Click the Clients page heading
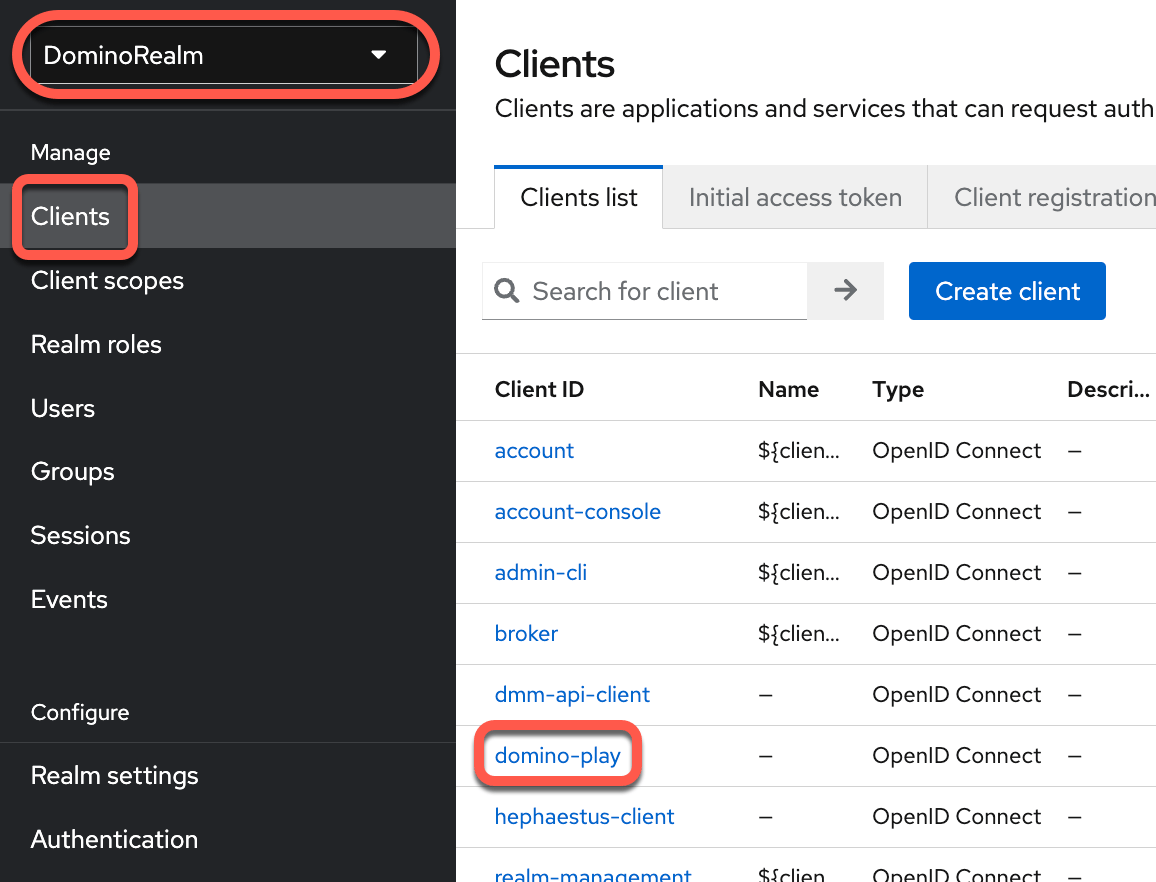The height and width of the screenshot is (882, 1156). [554, 64]
